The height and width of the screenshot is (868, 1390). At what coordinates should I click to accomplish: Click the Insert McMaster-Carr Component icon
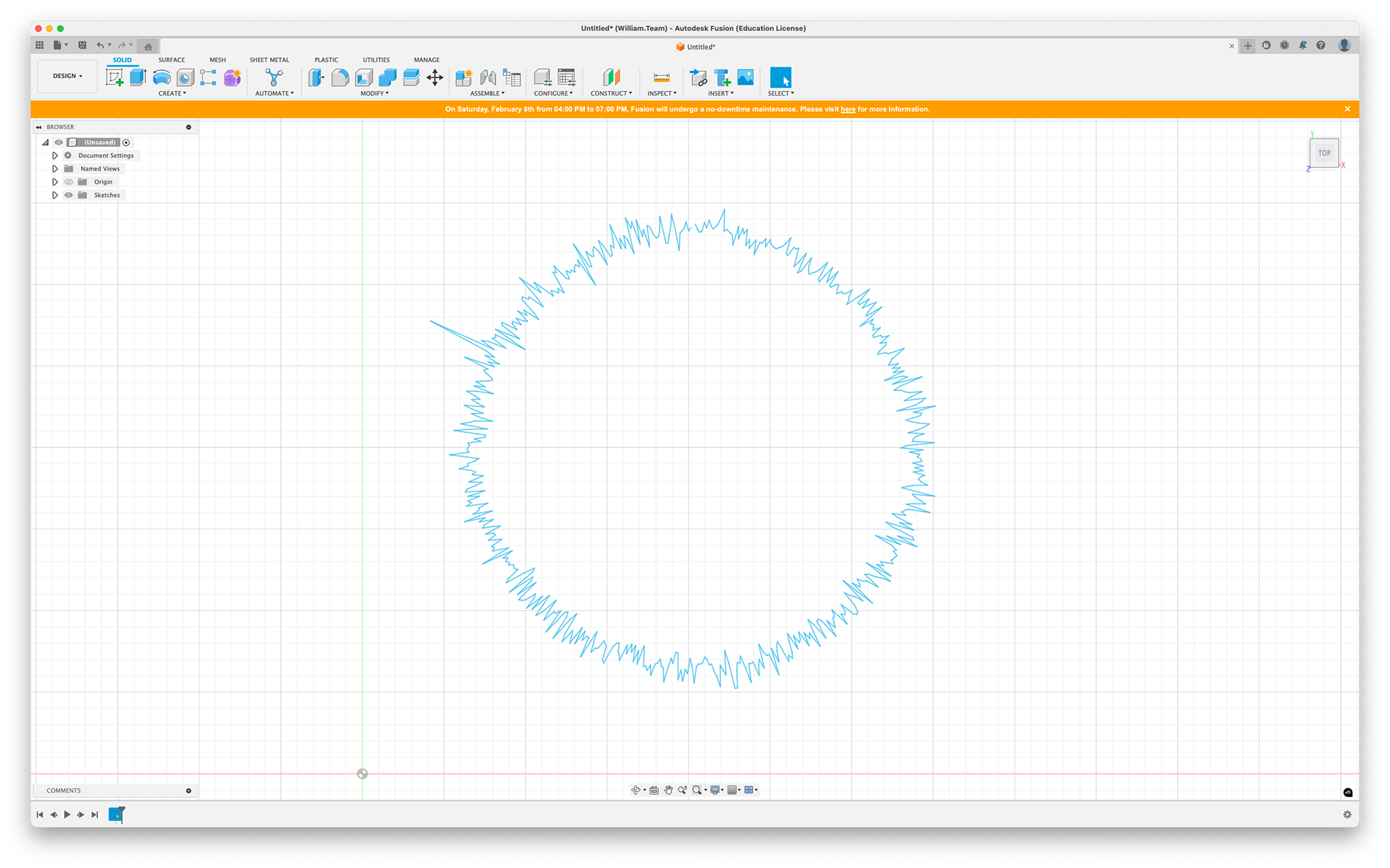coord(723,77)
